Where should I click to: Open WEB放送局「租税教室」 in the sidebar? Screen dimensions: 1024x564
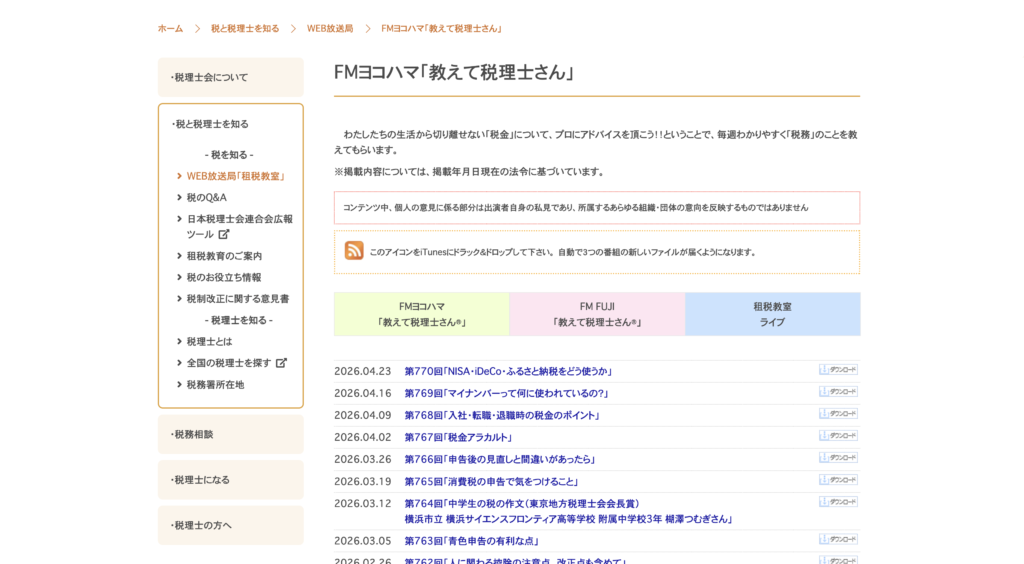point(236,176)
